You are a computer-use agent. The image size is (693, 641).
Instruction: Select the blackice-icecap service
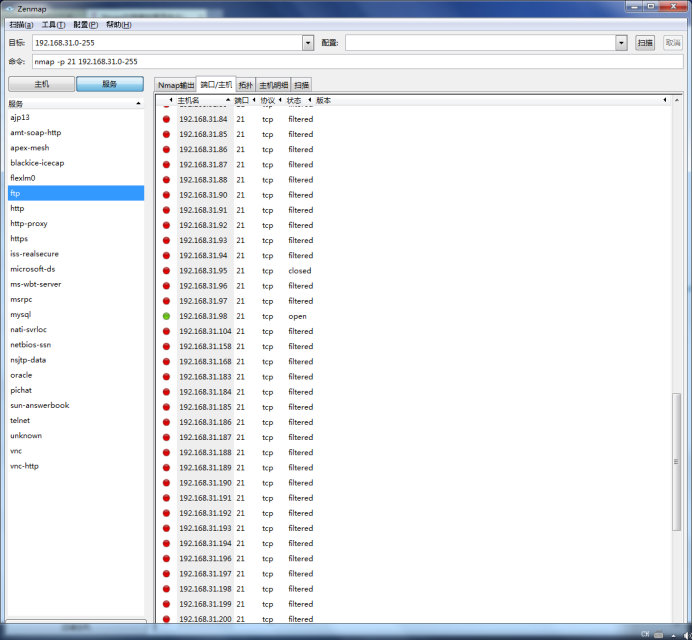pos(76,163)
